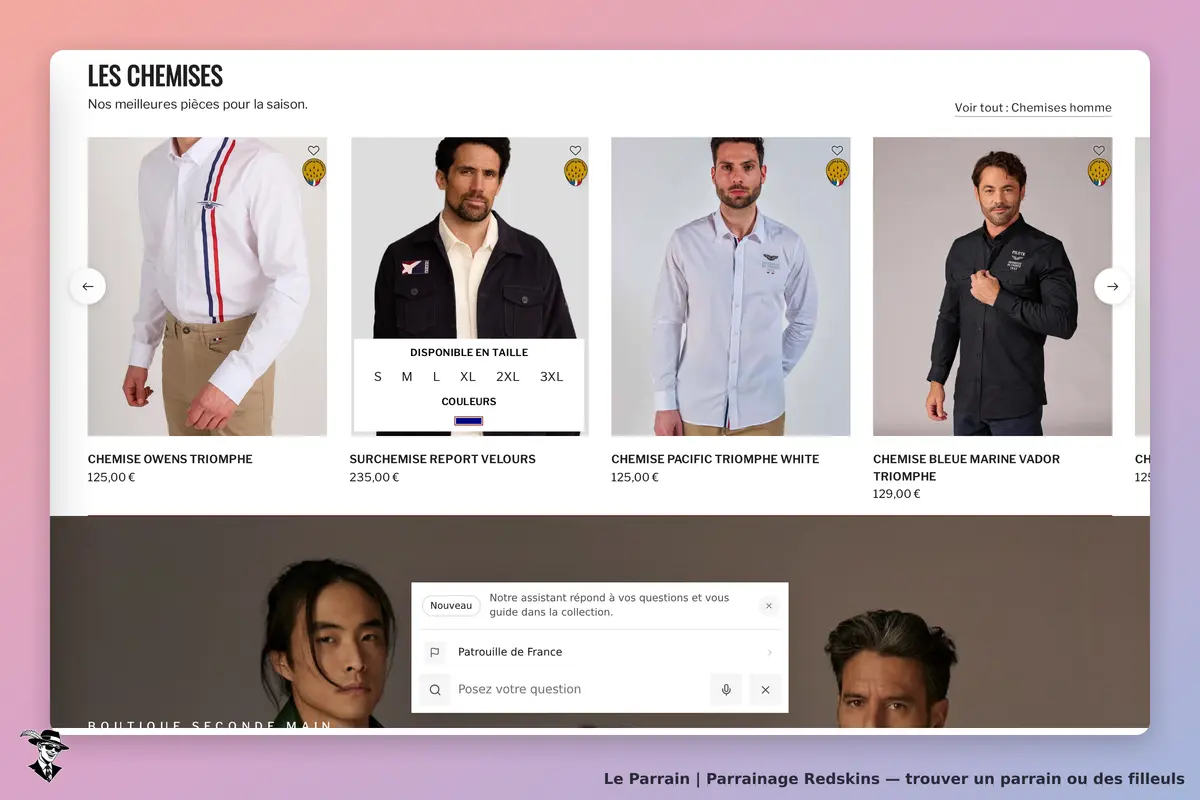The width and height of the screenshot is (1200, 800).
Task: Dismiss the Nouveau assistant notice
Action: 769,606
